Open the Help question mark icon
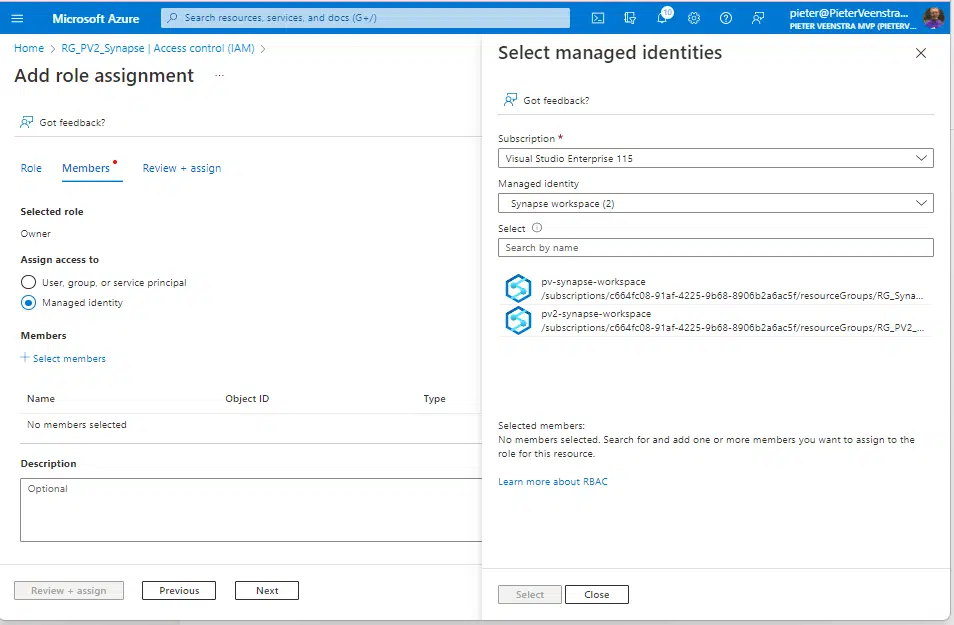954x625 pixels. [725, 18]
